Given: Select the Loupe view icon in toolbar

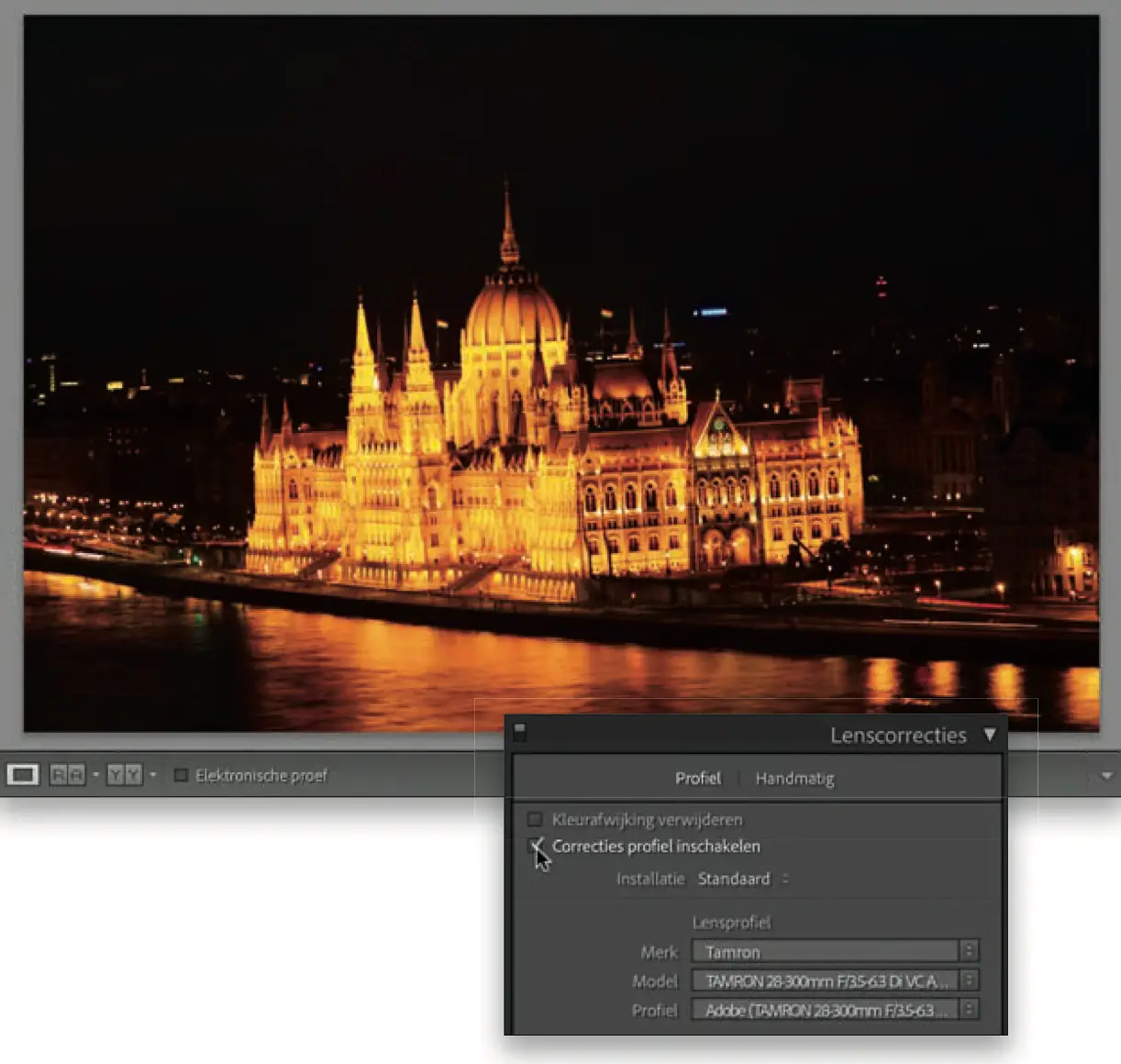Looking at the screenshot, I should tap(23, 775).
